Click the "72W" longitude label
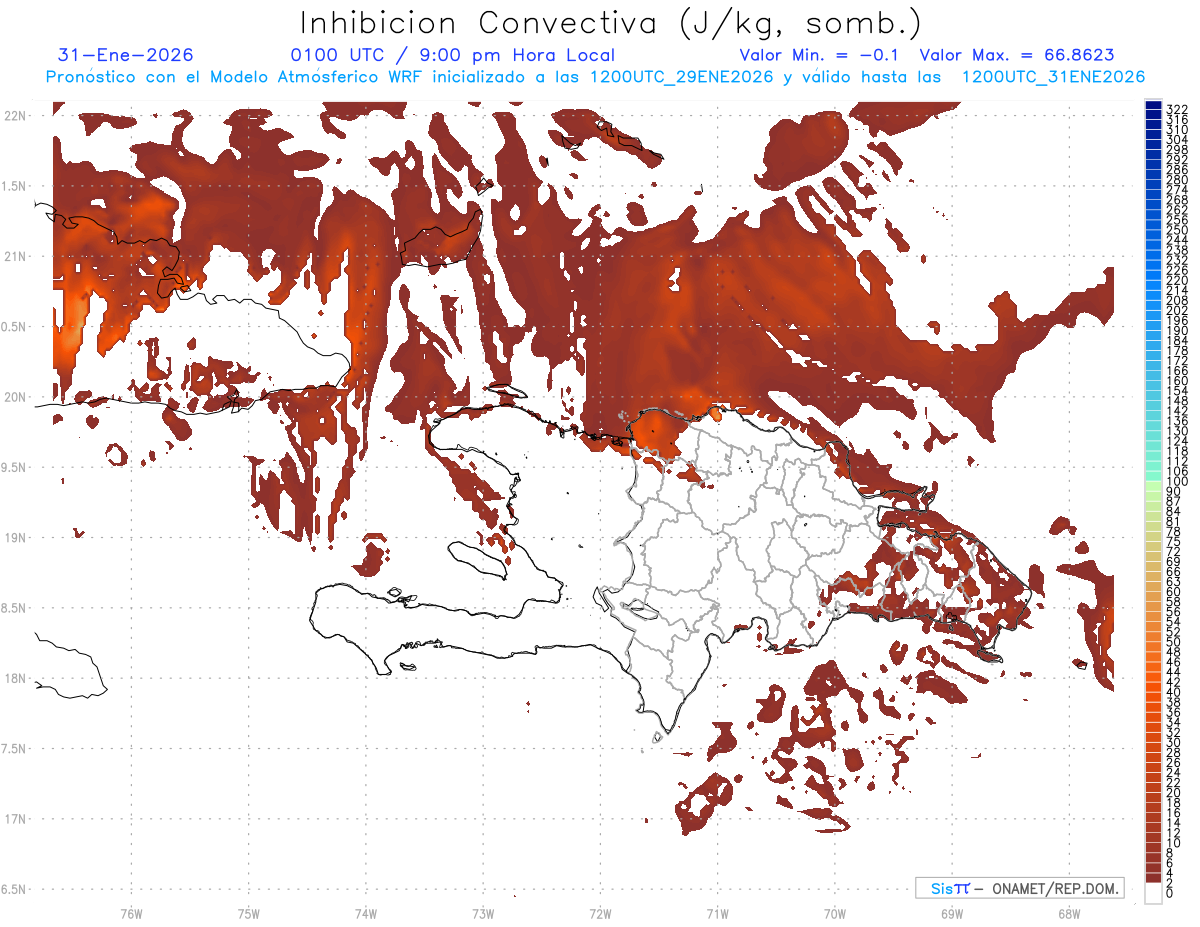The image size is (1200, 927). click(600, 913)
